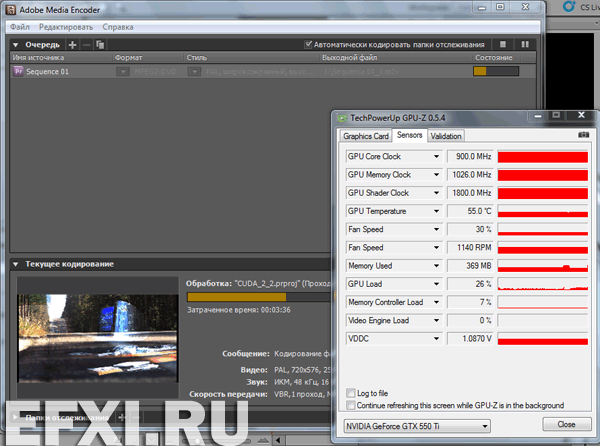The image size is (600, 446).
Task: Click the 1026.0 MHz memory clock value
Action: click(470, 175)
